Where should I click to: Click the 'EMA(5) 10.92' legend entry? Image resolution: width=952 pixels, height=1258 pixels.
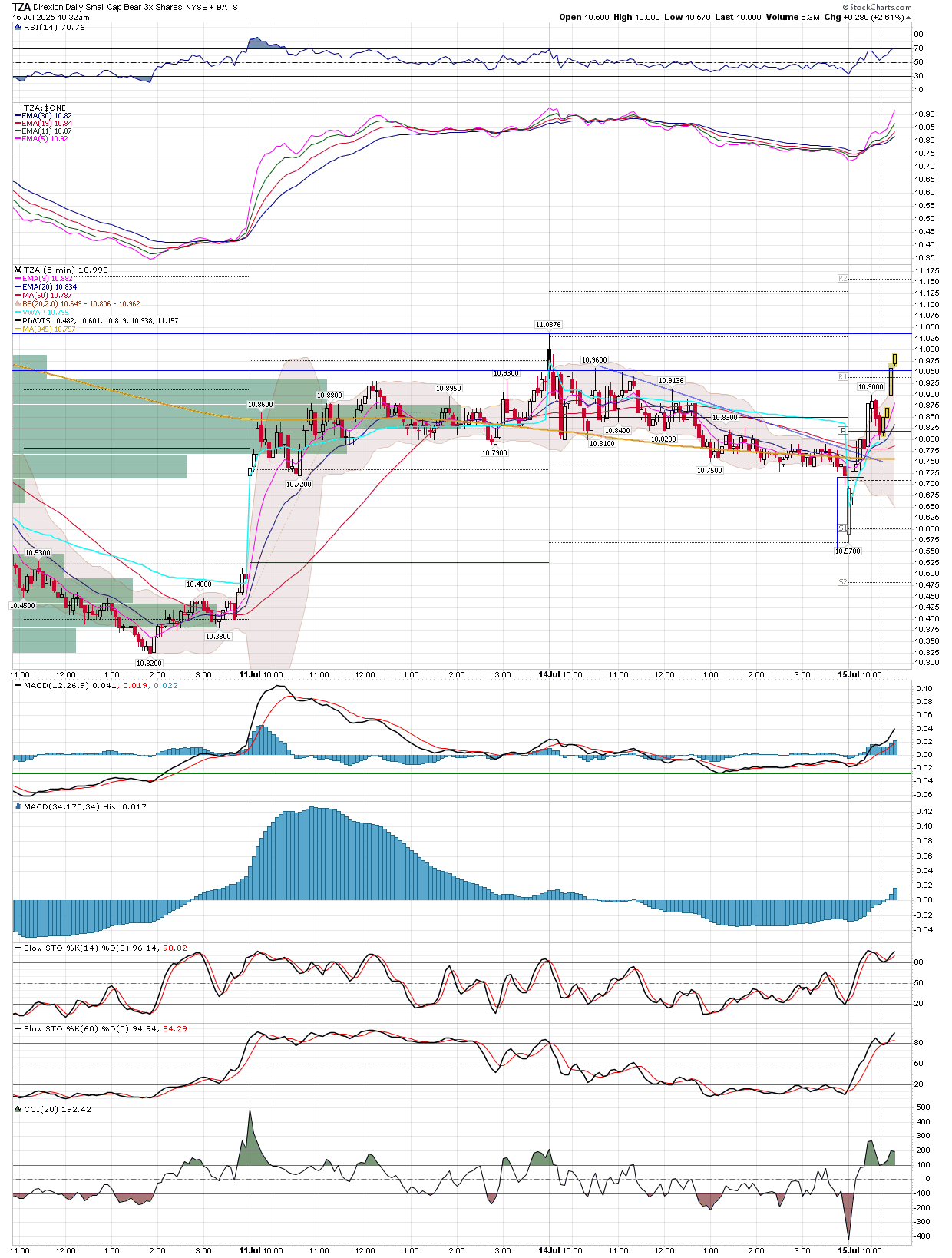coord(45,139)
